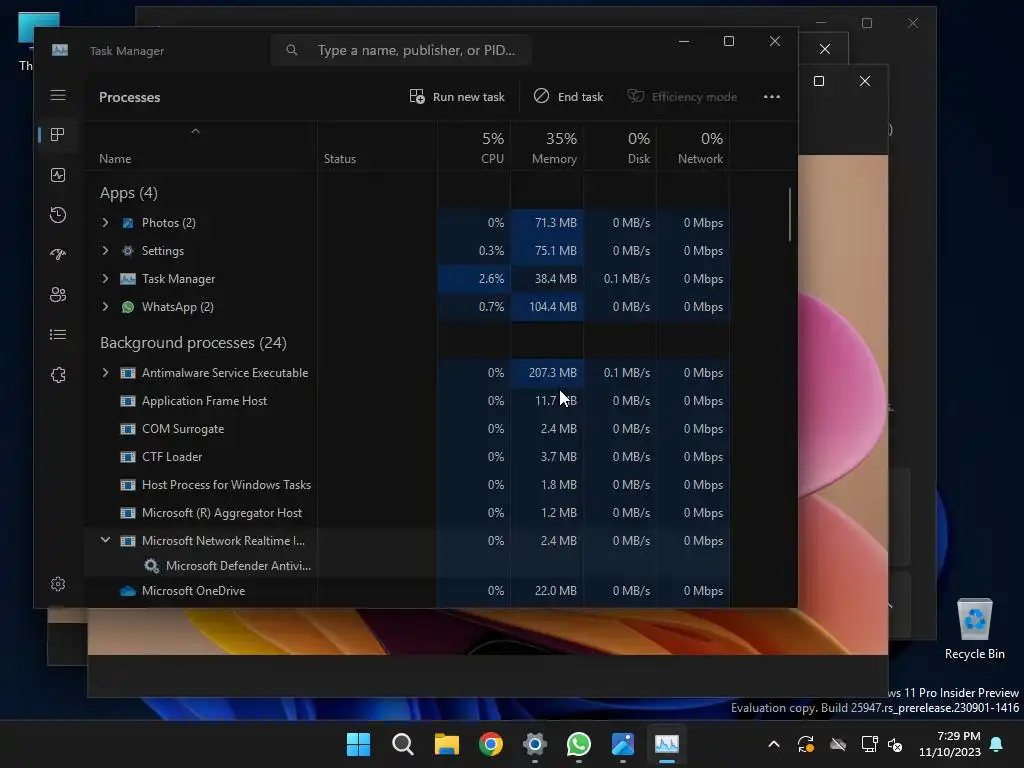Select the Processes page icon in sidebar

click(x=58, y=135)
